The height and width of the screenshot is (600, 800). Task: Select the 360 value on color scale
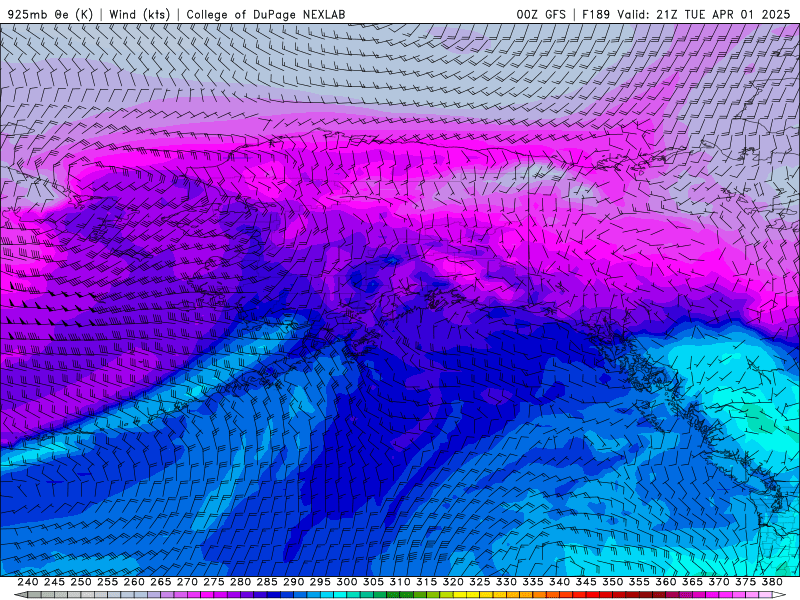point(666,582)
